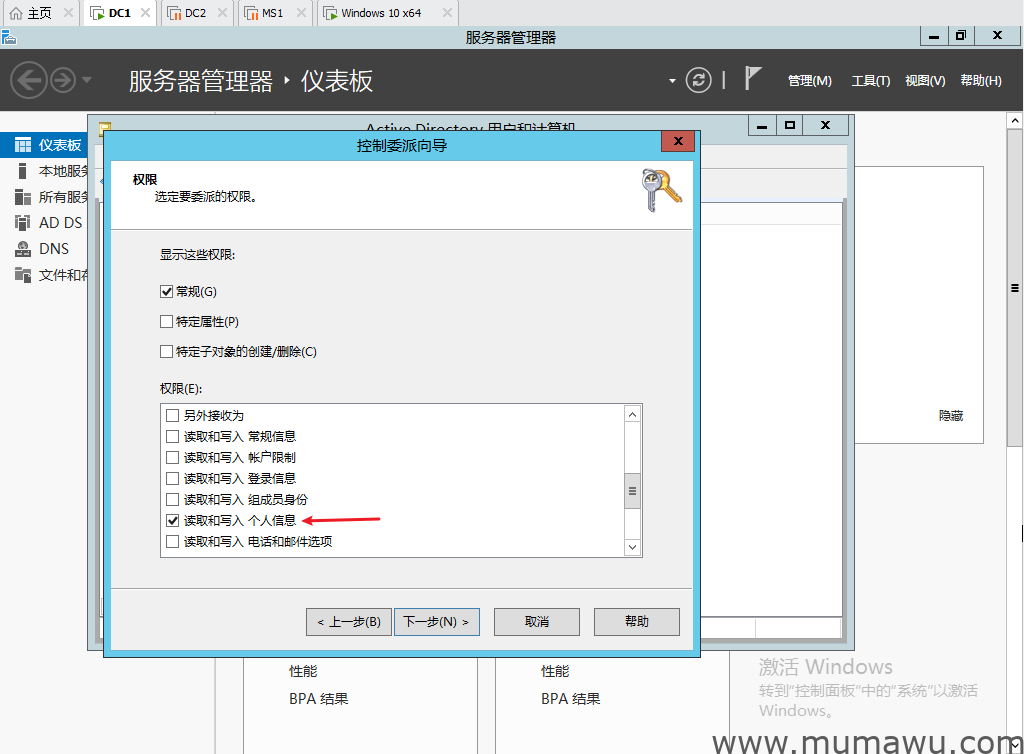Select 所有服务器 in the sidebar

47,196
